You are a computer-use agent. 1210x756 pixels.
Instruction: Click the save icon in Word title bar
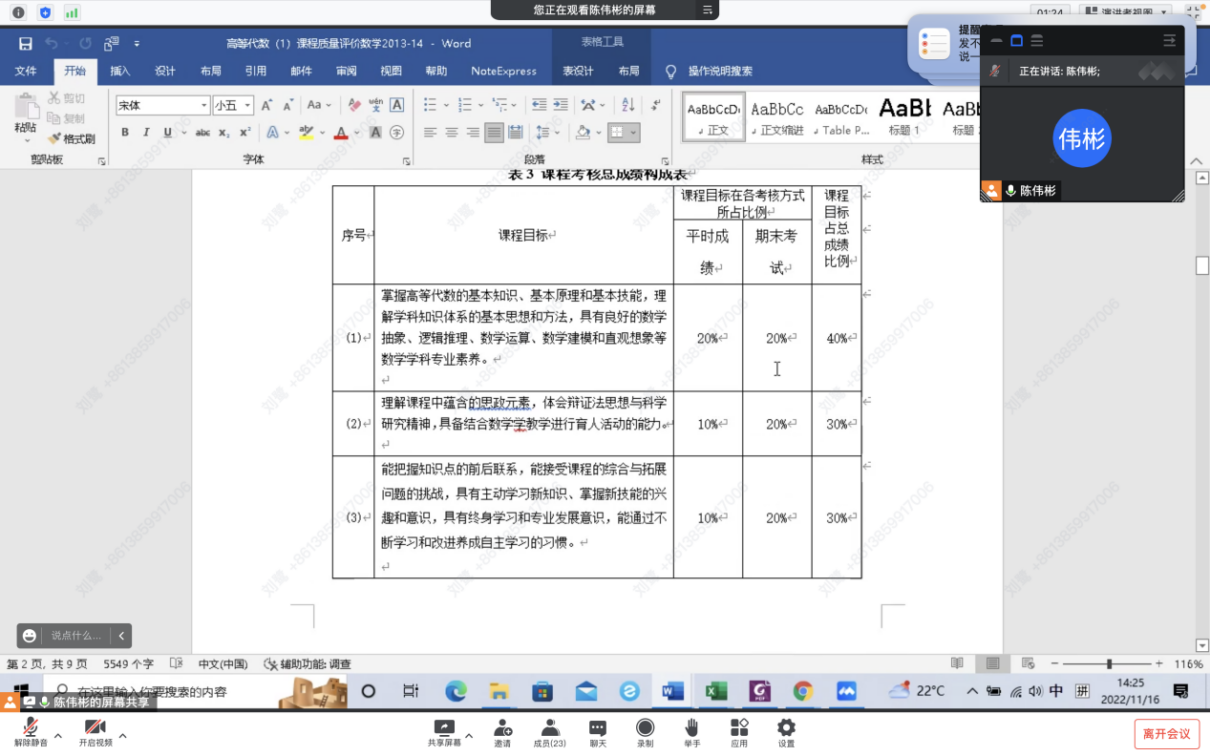point(25,43)
